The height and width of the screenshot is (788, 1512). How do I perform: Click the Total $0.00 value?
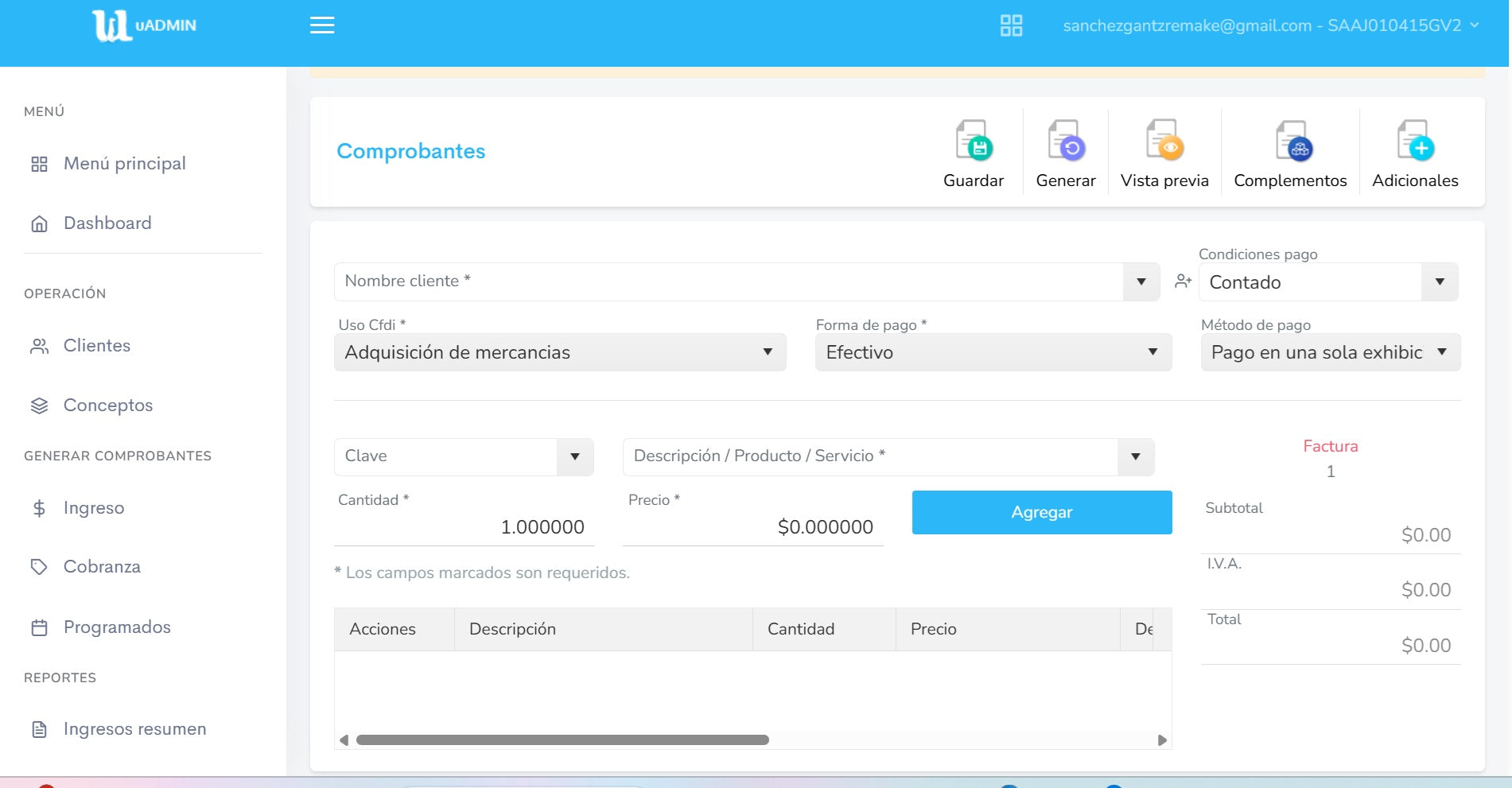click(1426, 646)
